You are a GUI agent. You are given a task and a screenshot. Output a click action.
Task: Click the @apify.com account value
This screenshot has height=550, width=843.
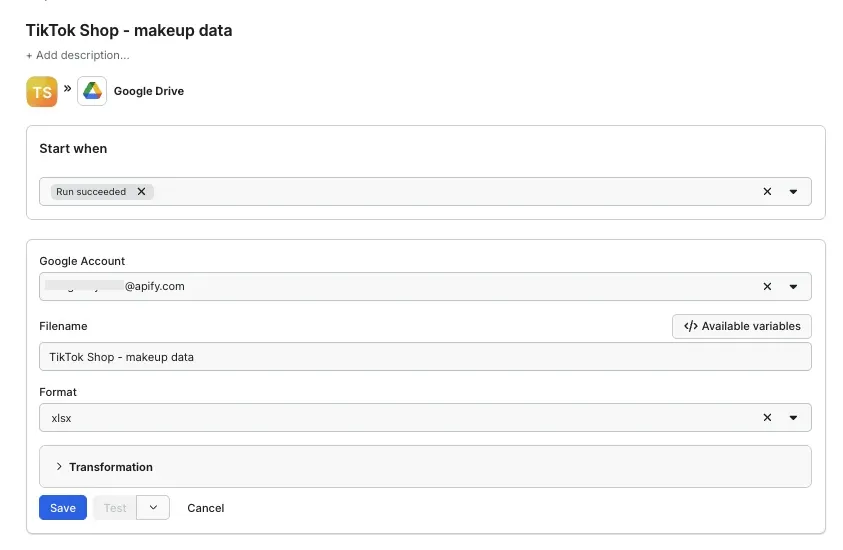pos(155,286)
